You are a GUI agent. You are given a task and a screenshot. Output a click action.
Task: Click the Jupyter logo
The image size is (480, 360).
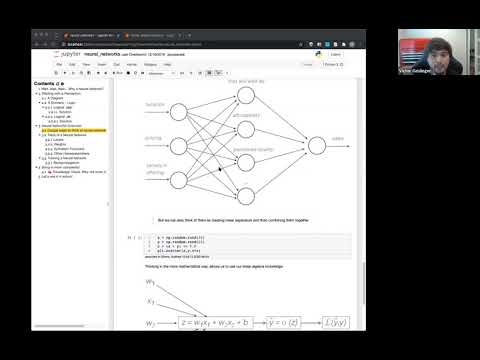(67, 54)
